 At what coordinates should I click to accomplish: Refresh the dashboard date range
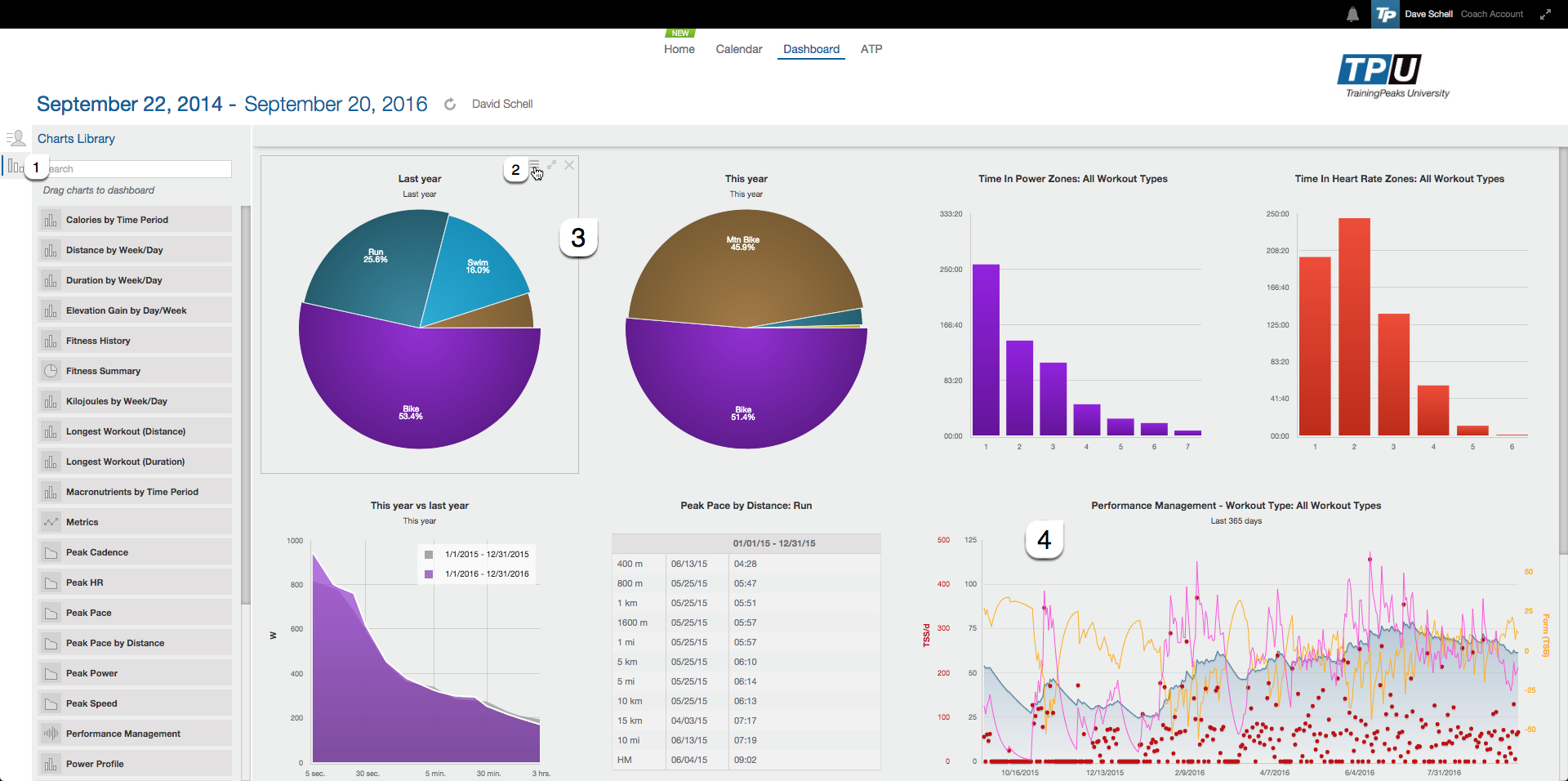click(450, 104)
